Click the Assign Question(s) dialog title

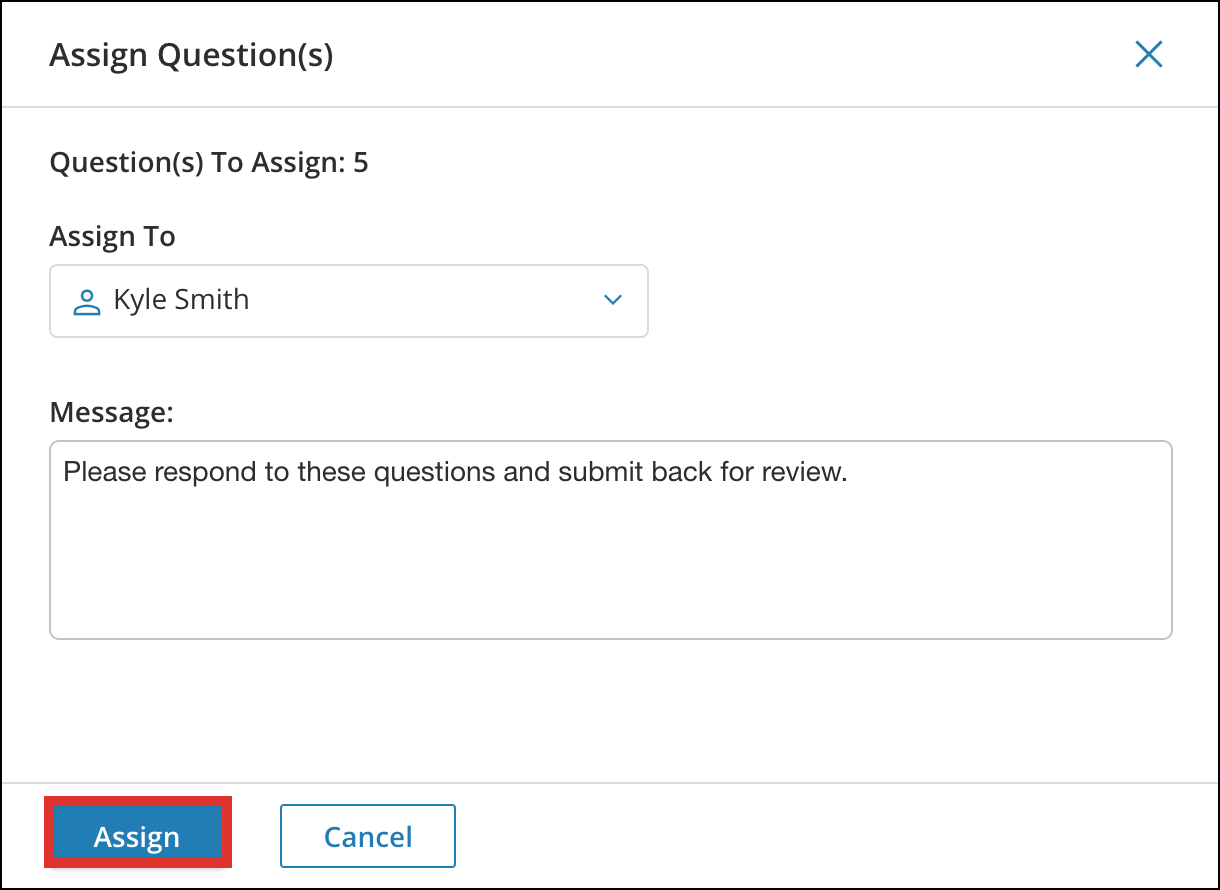click(x=190, y=55)
